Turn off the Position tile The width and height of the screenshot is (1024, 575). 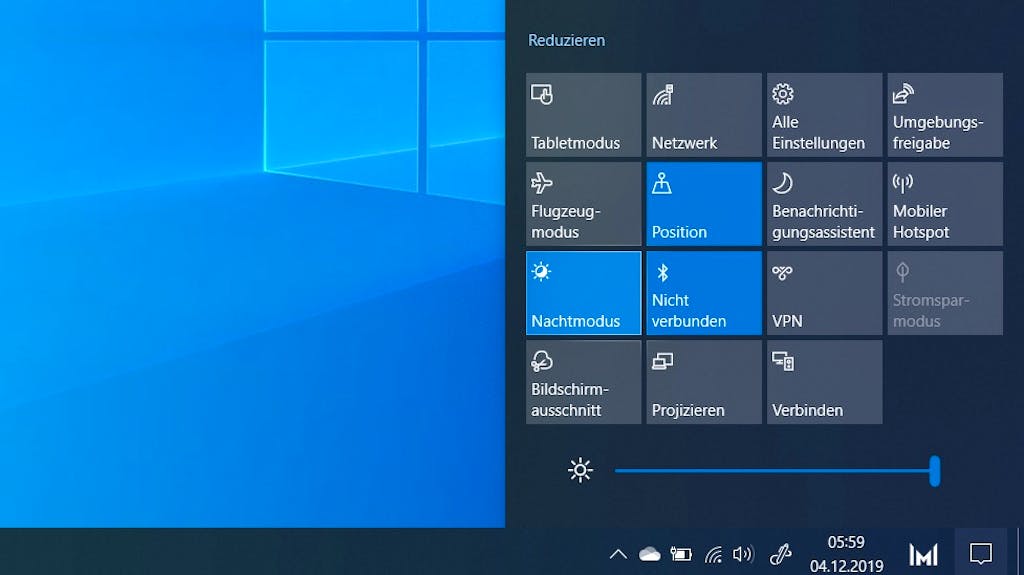pos(704,204)
